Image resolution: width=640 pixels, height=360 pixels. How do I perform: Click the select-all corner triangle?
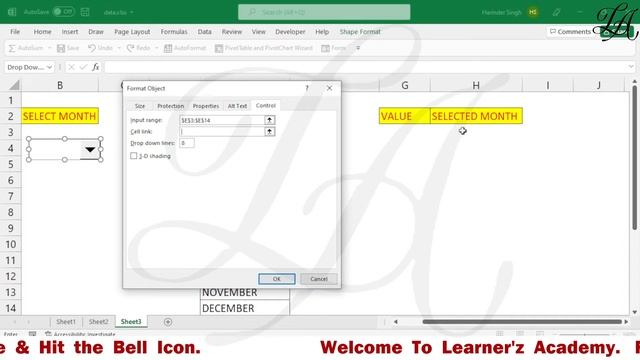(x=14, y=85)
